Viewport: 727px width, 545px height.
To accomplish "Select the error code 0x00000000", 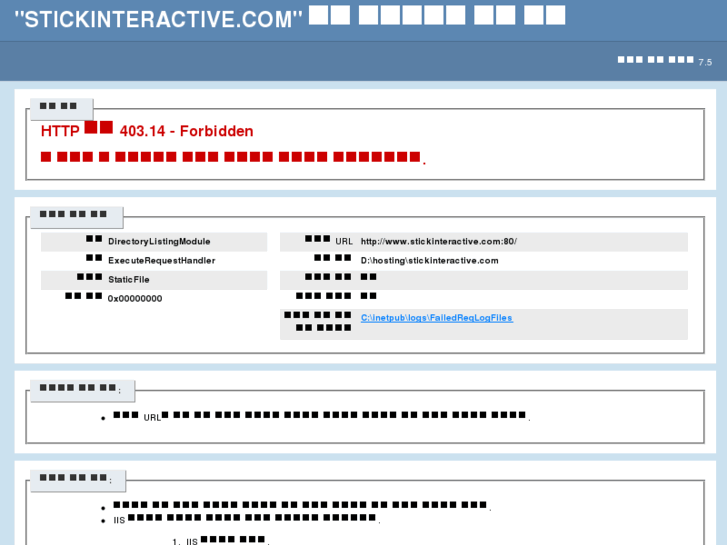I will 135,299.
